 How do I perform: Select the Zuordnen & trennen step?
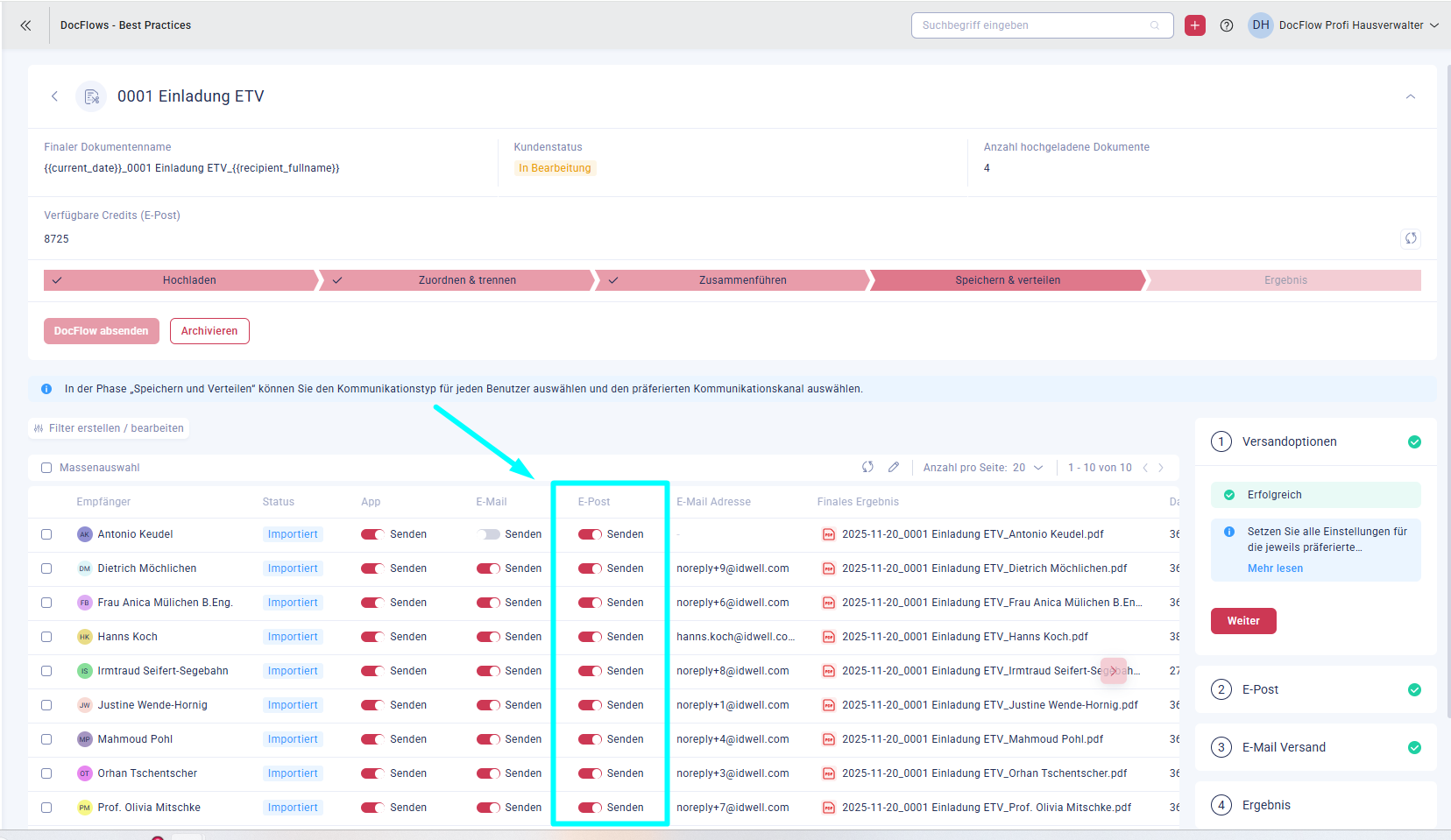466,280
